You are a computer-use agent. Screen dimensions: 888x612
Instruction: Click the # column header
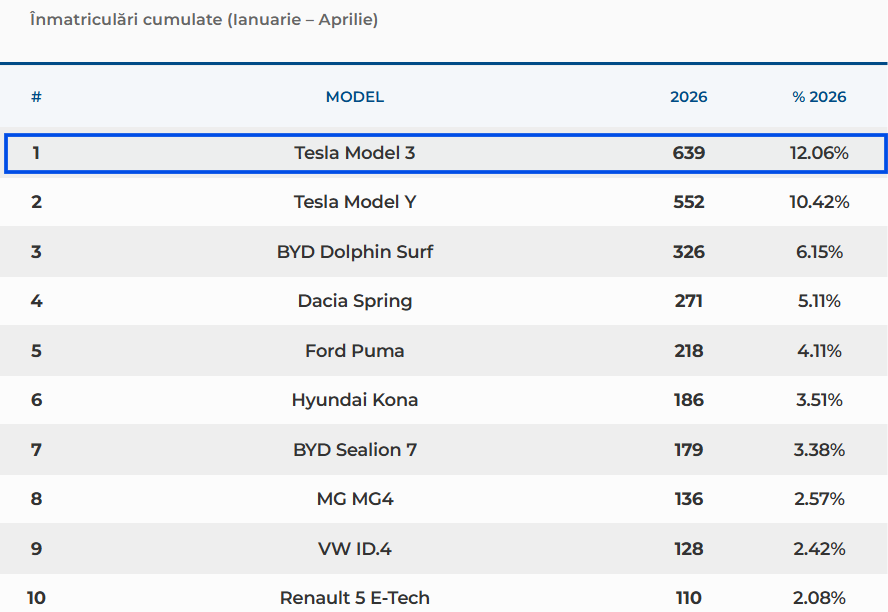point(36,97)
